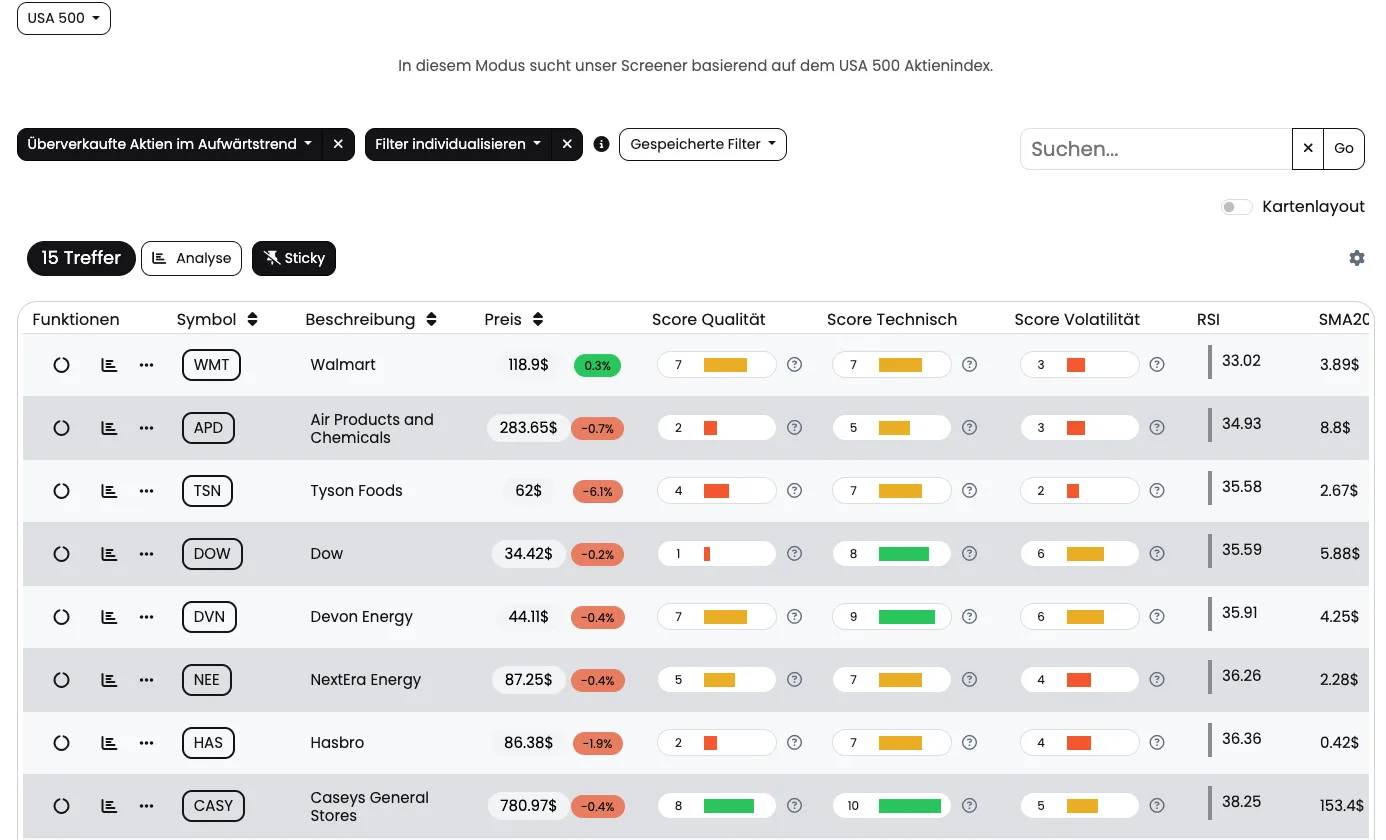Screen dimensions: 1386x840
Task: Click the circle icon in Tyson Foods row
Action: (61, 491)
